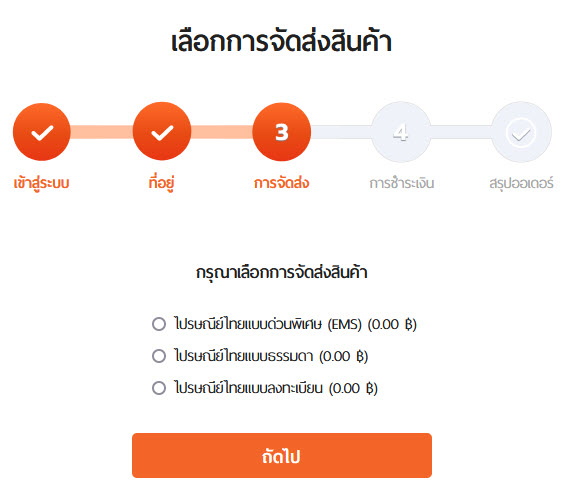Screen dimensions: 584x496
Task: Click the step 3 การจัดส่ง circle
Action: click(x=282, y=132)
